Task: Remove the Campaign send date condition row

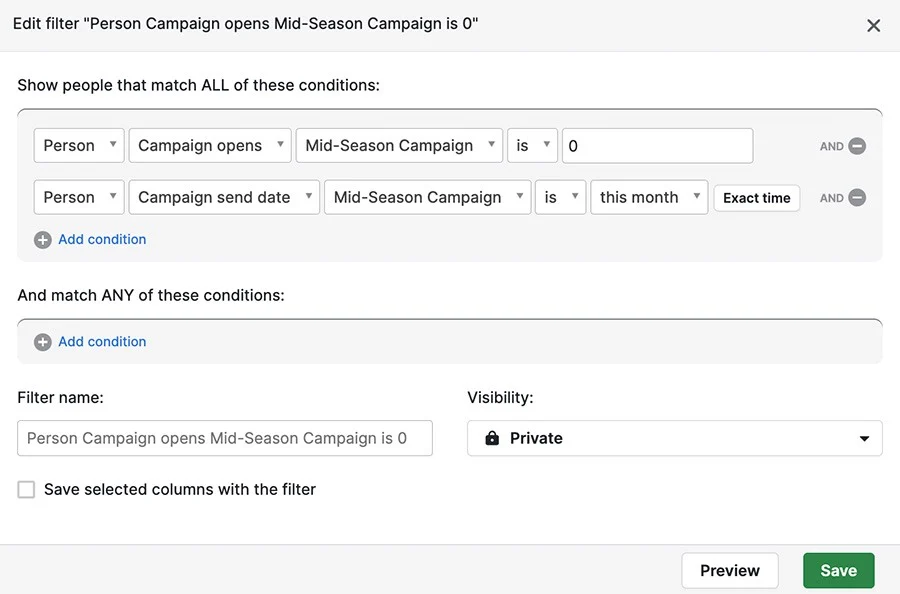Action: pyautogui.click(x=857, y=197)
